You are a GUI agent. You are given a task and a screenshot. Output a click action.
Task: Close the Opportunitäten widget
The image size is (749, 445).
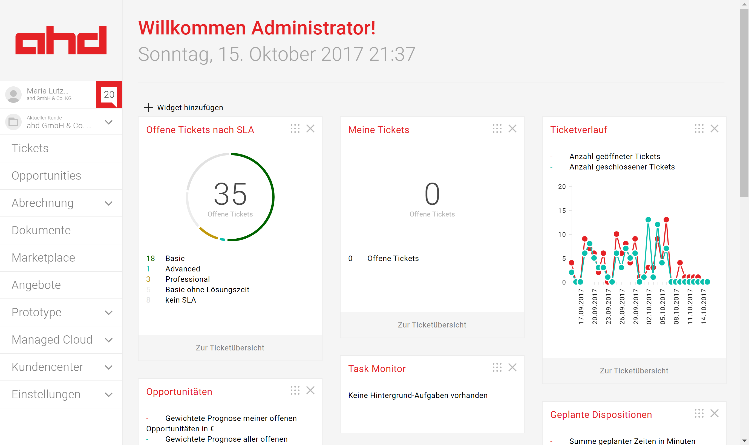pyautogui.click(x=310, y=391)
